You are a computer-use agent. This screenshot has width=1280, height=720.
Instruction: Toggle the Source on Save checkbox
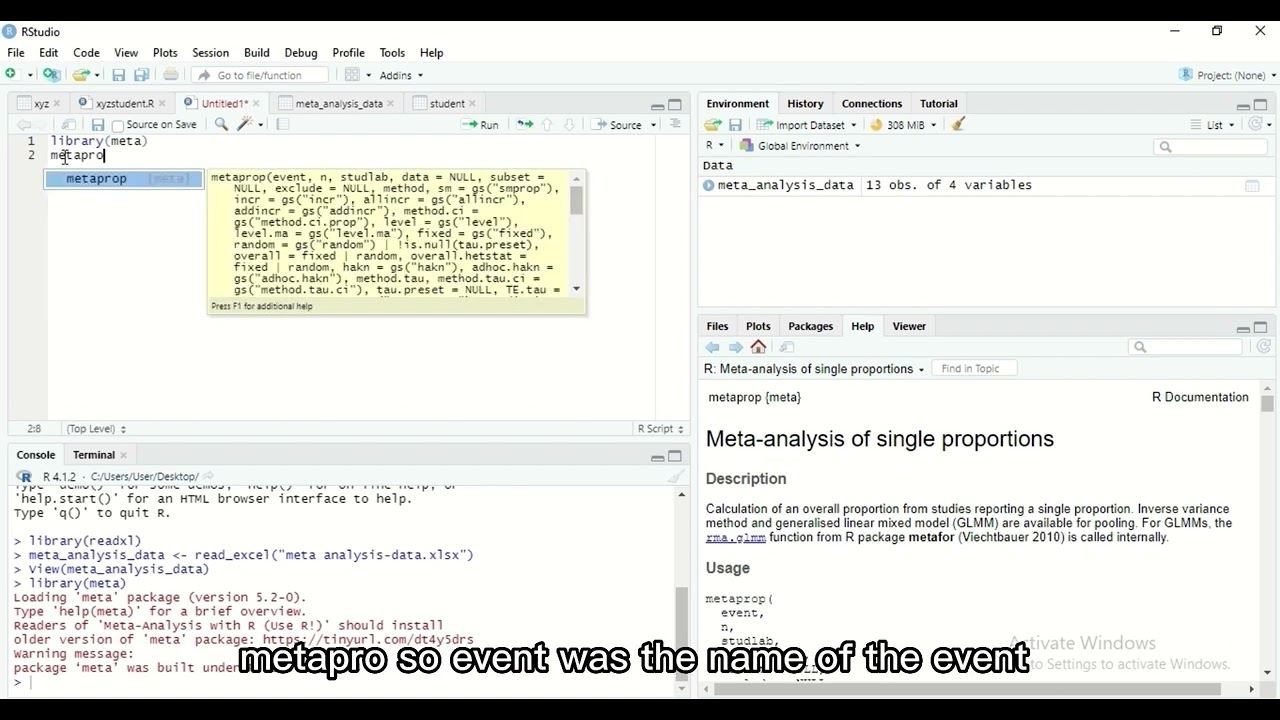[118, 126]
